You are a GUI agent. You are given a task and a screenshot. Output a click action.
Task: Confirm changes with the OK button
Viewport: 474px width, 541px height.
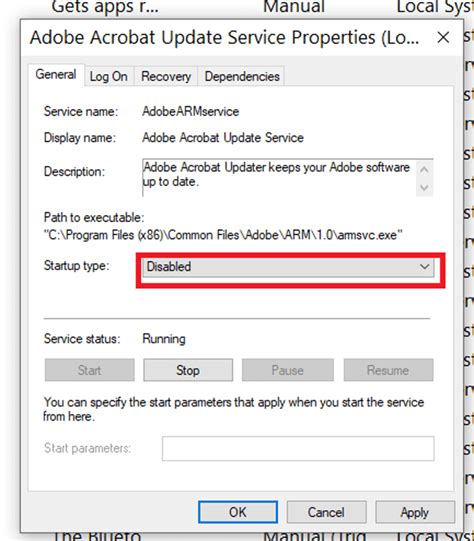238,512
